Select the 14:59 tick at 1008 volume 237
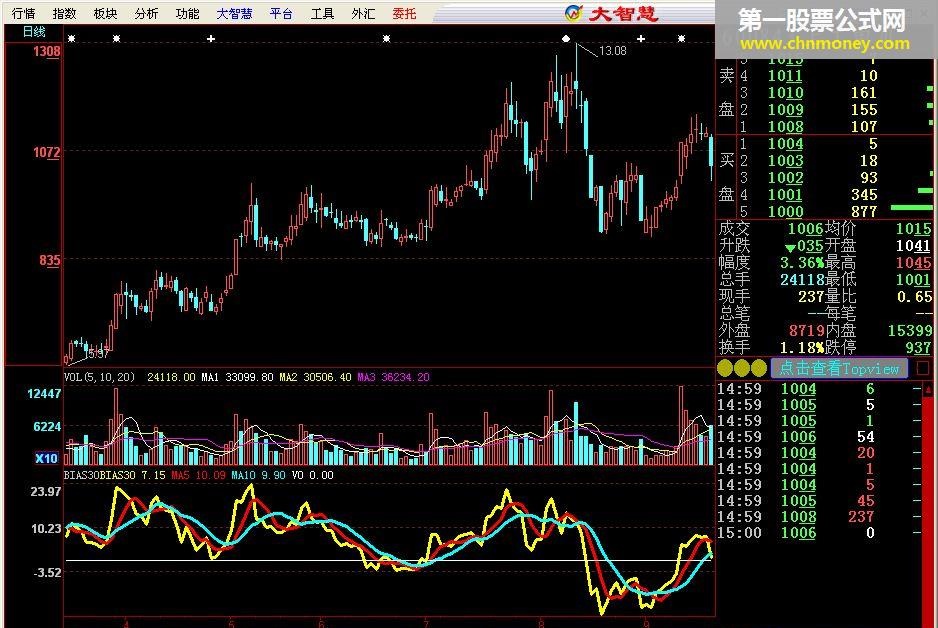Viewport: 938px width, 628px height. coord(818,517)
